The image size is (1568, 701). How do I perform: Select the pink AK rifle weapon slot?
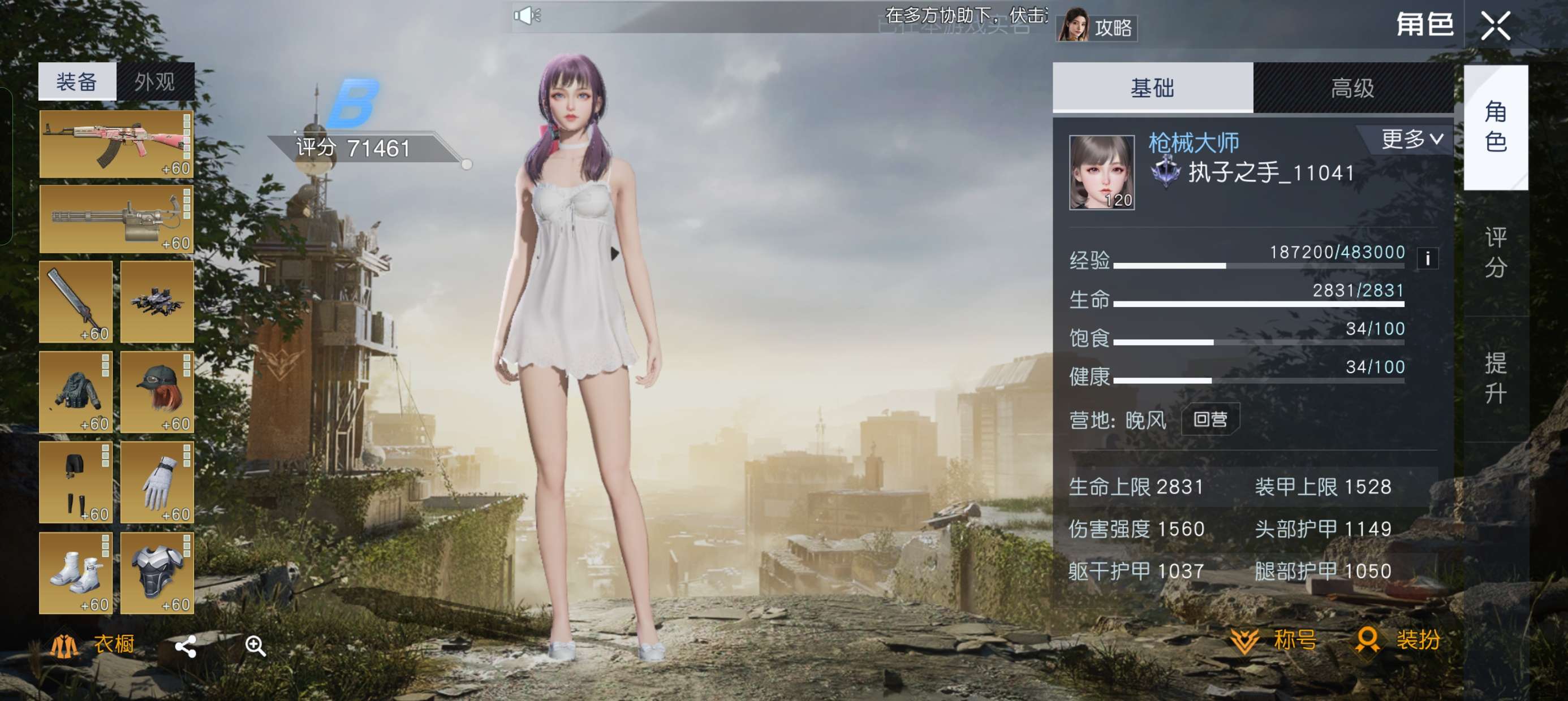tap(117, 144)
